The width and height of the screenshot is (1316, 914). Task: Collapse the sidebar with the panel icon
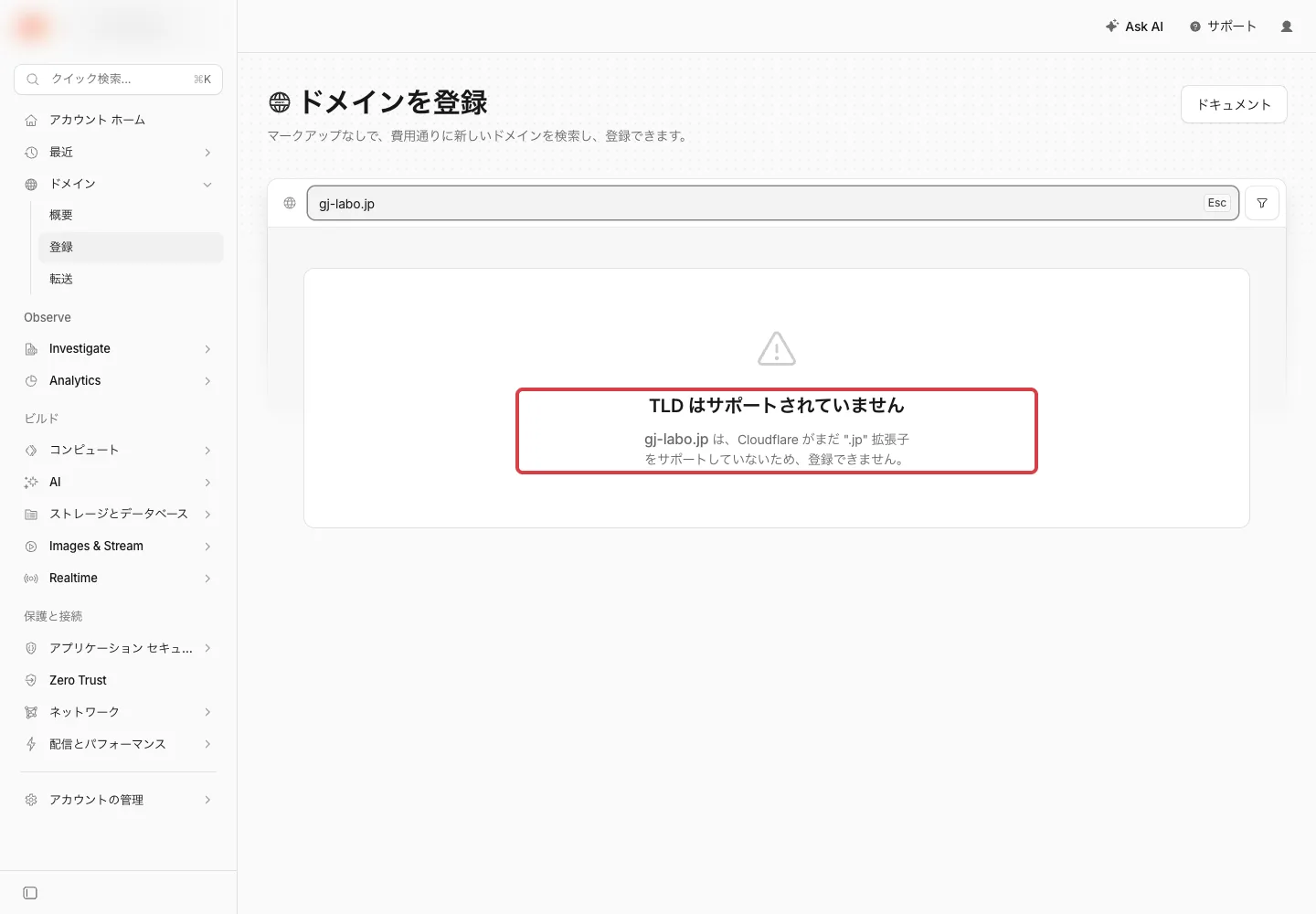tap(30, 893)
